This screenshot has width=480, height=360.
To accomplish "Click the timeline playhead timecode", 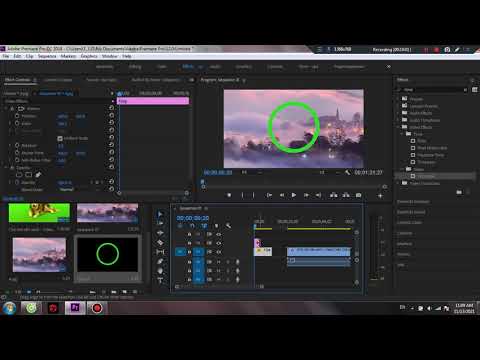I will pos(193,218).
